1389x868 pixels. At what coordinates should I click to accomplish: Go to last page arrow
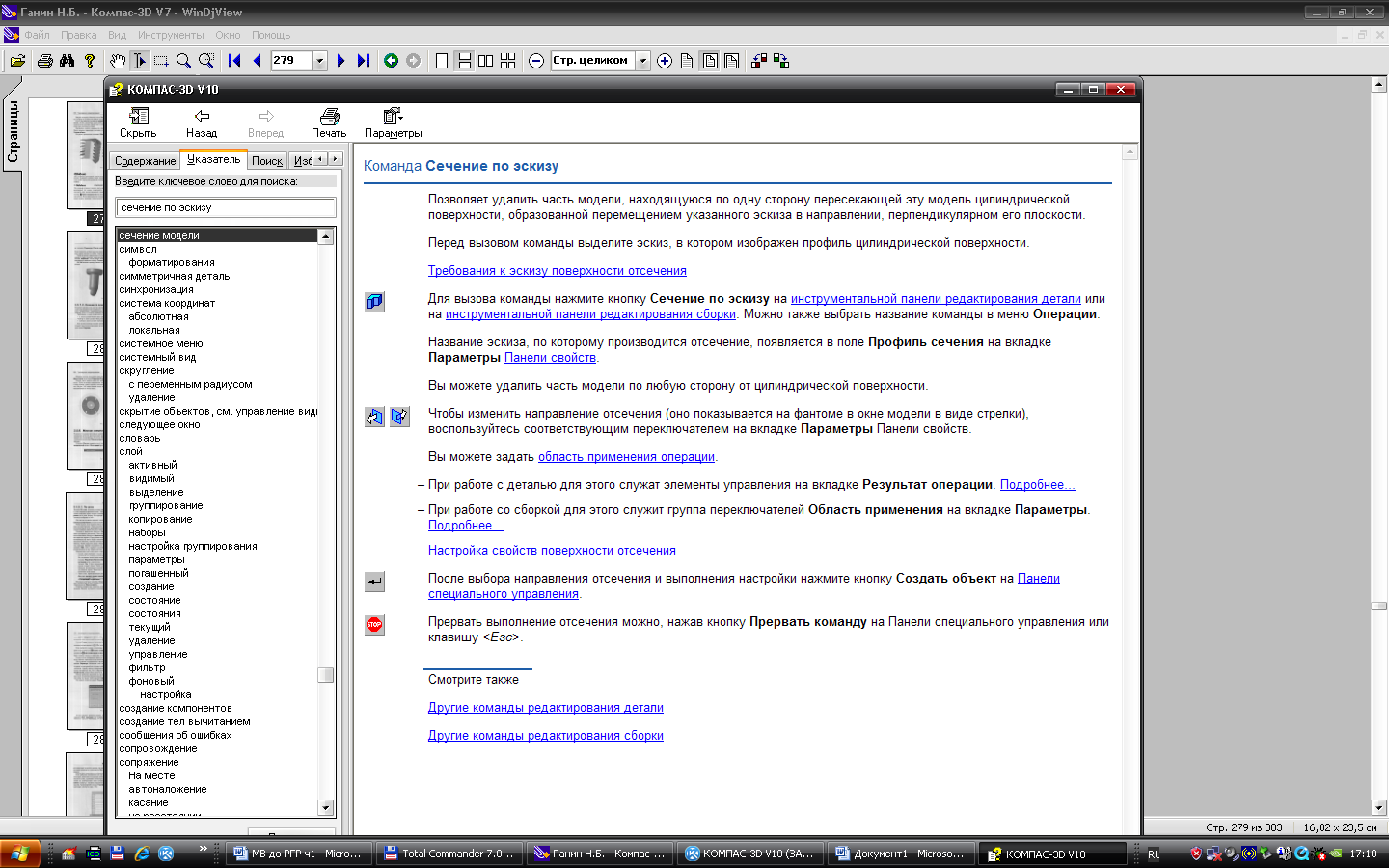[363, 61]
